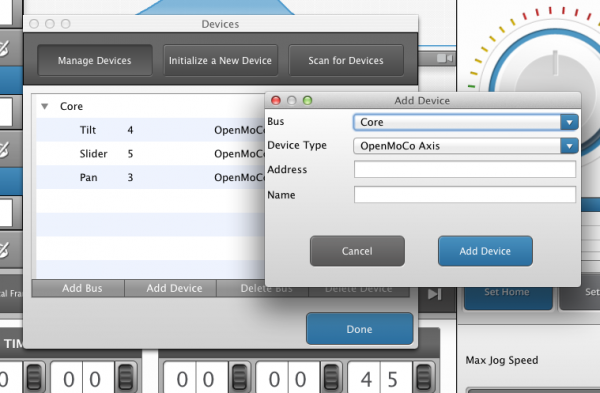
Task: Click the camera icon beside the timeline
Action: tap(445, 59)
